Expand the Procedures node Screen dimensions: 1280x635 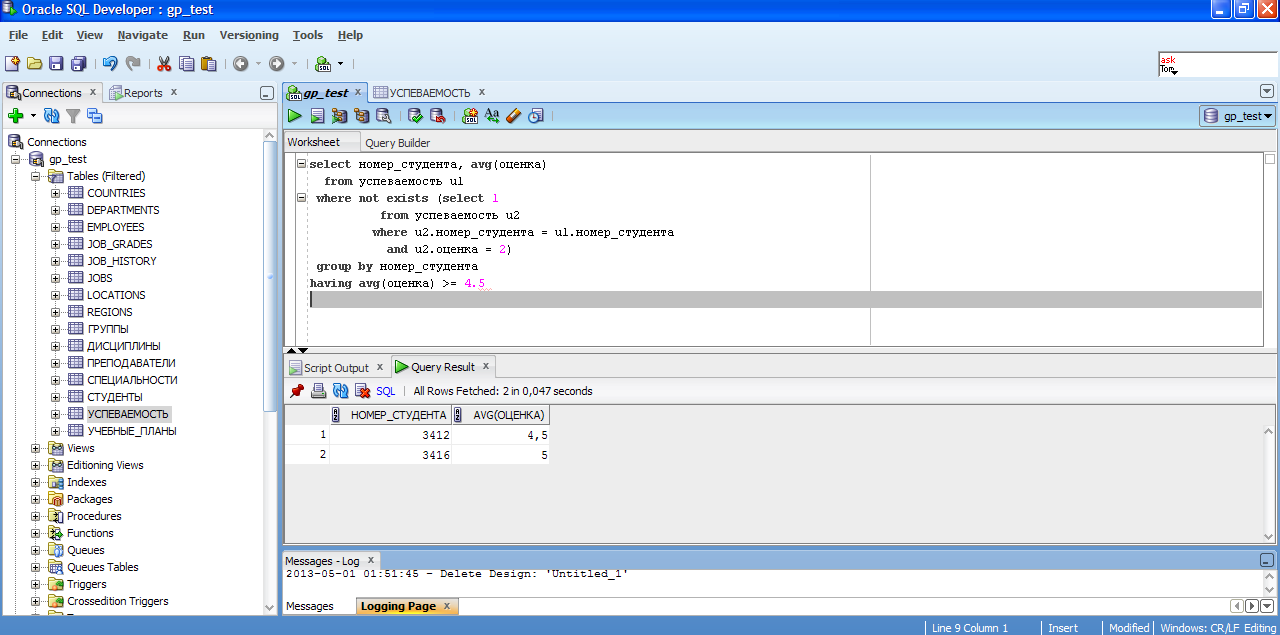(36, 516)
